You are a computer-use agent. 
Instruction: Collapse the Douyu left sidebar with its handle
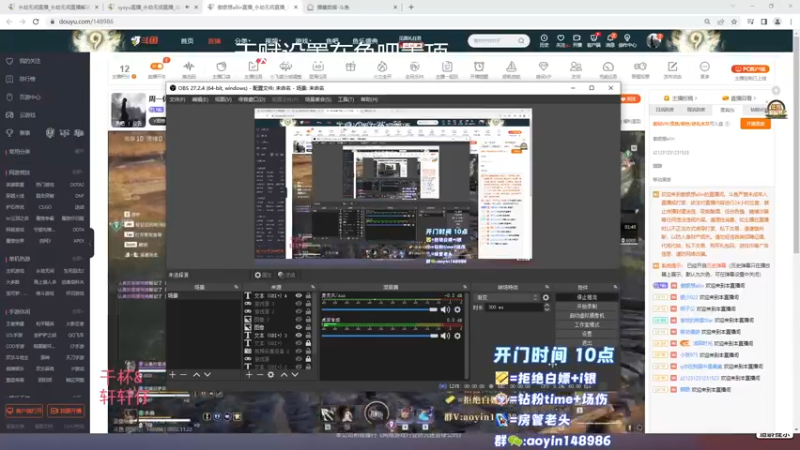(91, 243)
